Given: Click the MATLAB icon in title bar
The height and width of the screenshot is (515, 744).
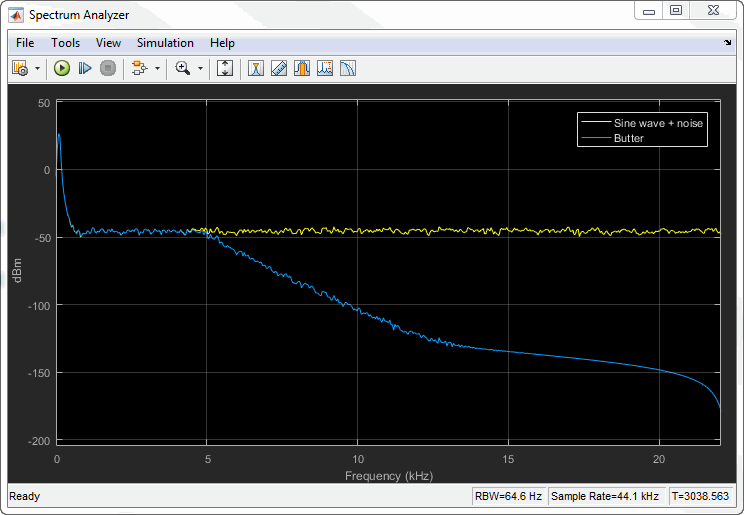Looking at the screenshot, I should click(16, 16).
